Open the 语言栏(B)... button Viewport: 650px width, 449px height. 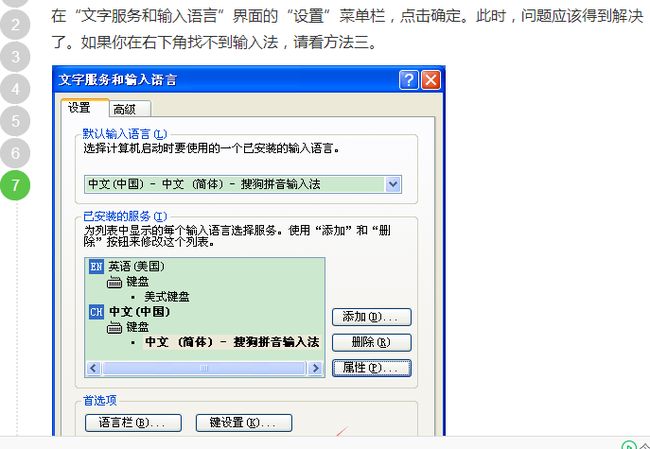133,423
